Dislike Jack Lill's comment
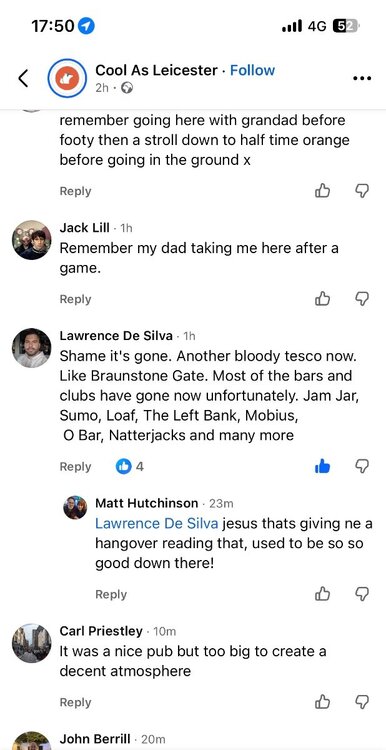This screenshot has width=386, height=750. click(x=362, y=299)
